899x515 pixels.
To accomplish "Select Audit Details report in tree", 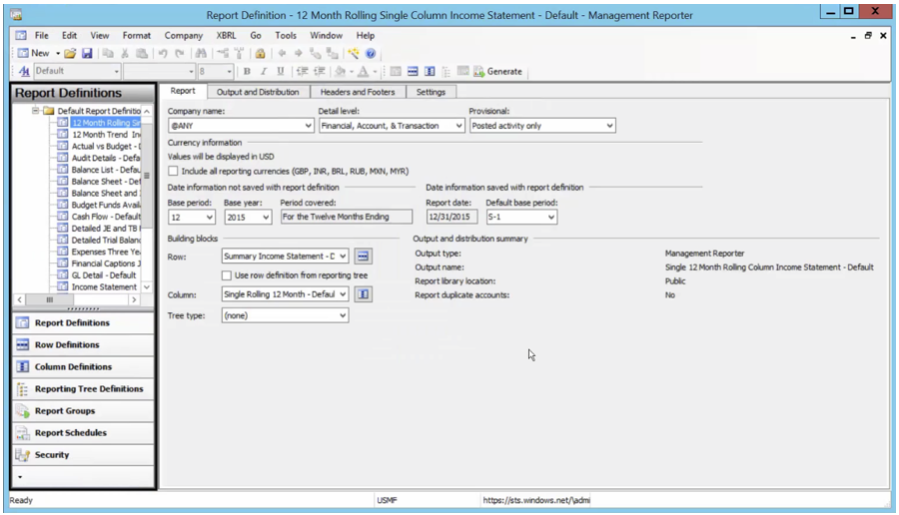I will [x=105, y=158].
